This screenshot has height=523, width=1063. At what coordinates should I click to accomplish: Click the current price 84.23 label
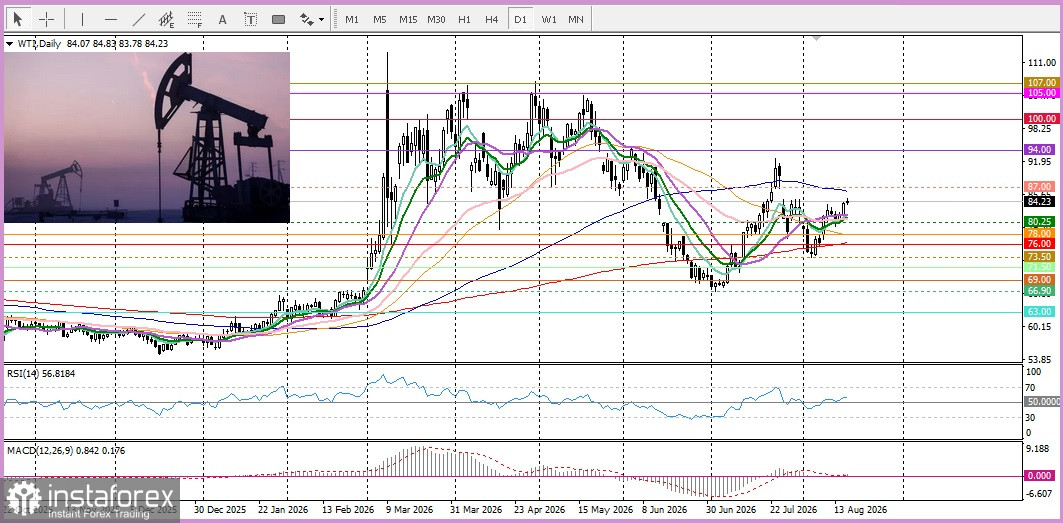coord(1039,201)
